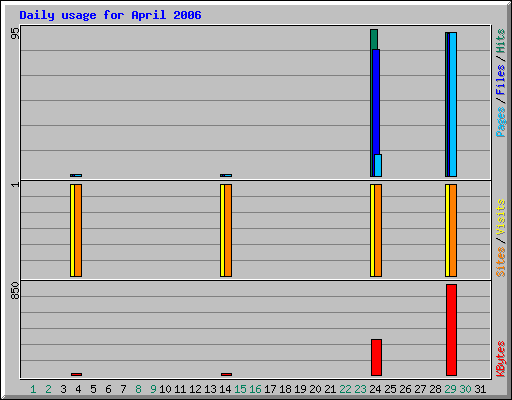The height and width of the screenshot is (400, 512).
Task: Click day label '7' on the x-axis
Action: pyautogui.click(x=123, y=389)
